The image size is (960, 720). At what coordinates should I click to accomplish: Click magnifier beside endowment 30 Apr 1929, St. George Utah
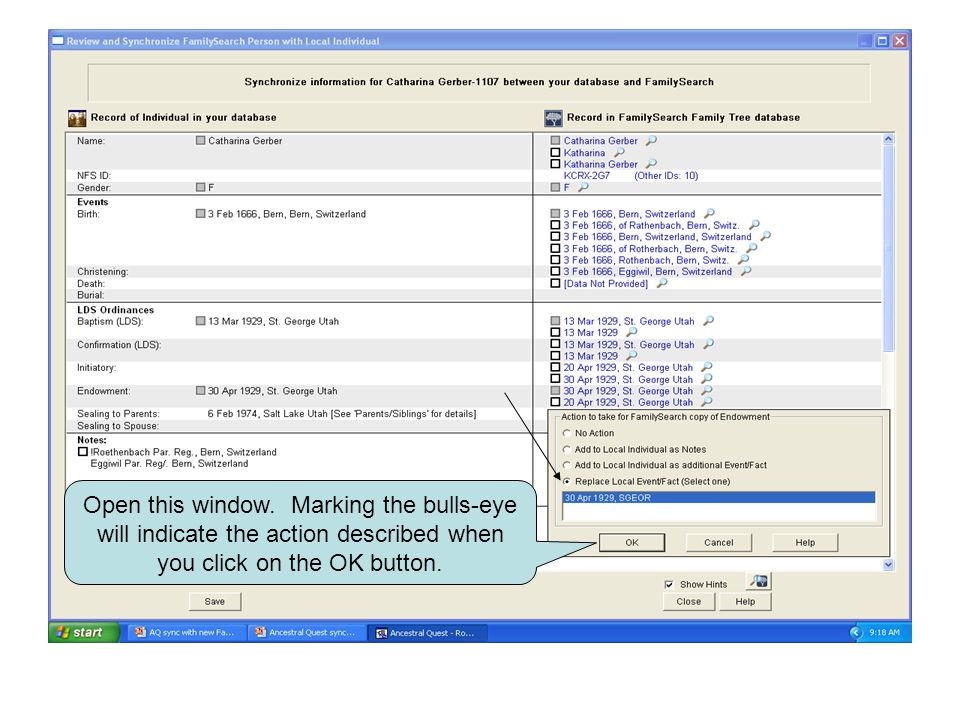tap(707, 390)
